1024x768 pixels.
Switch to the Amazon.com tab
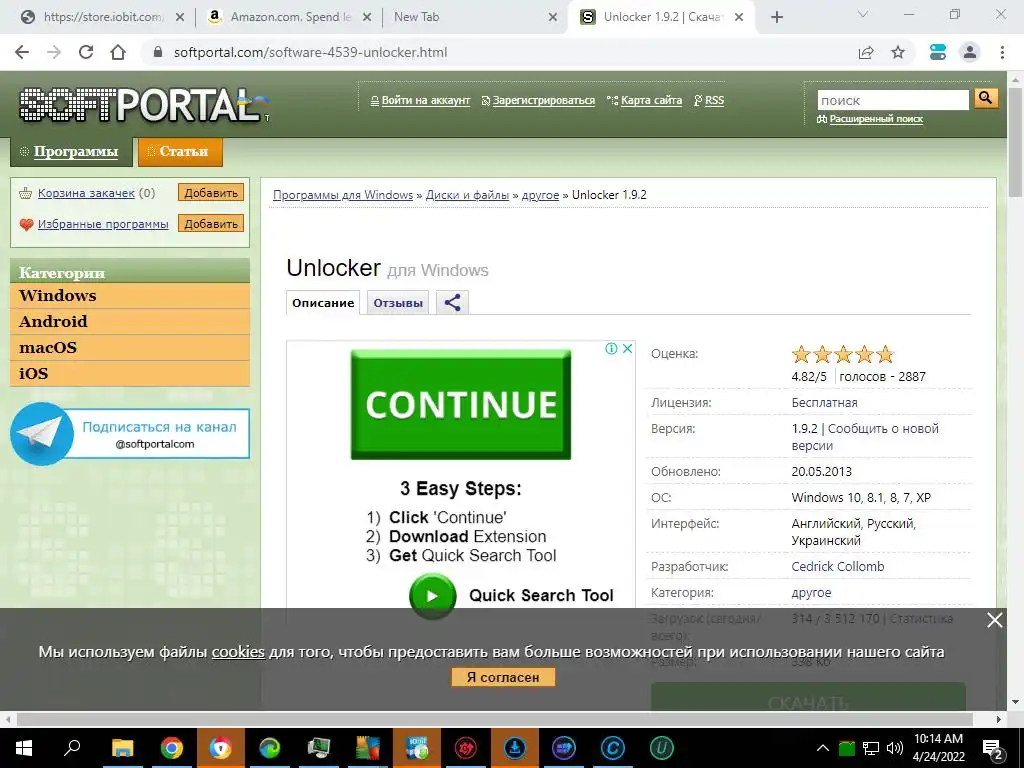pos(287,17)
